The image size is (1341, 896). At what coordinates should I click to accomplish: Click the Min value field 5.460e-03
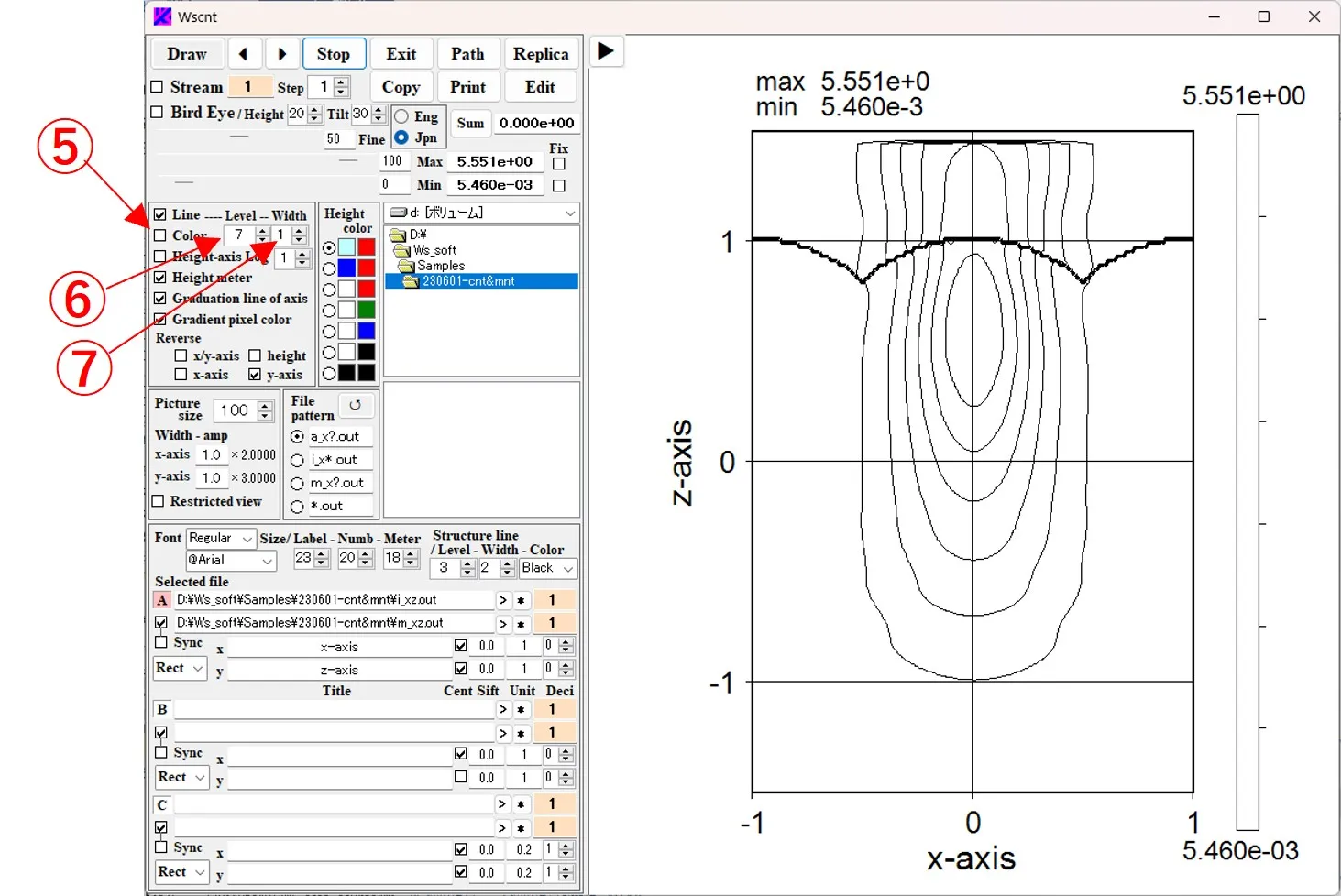click(x=495, y=184)
